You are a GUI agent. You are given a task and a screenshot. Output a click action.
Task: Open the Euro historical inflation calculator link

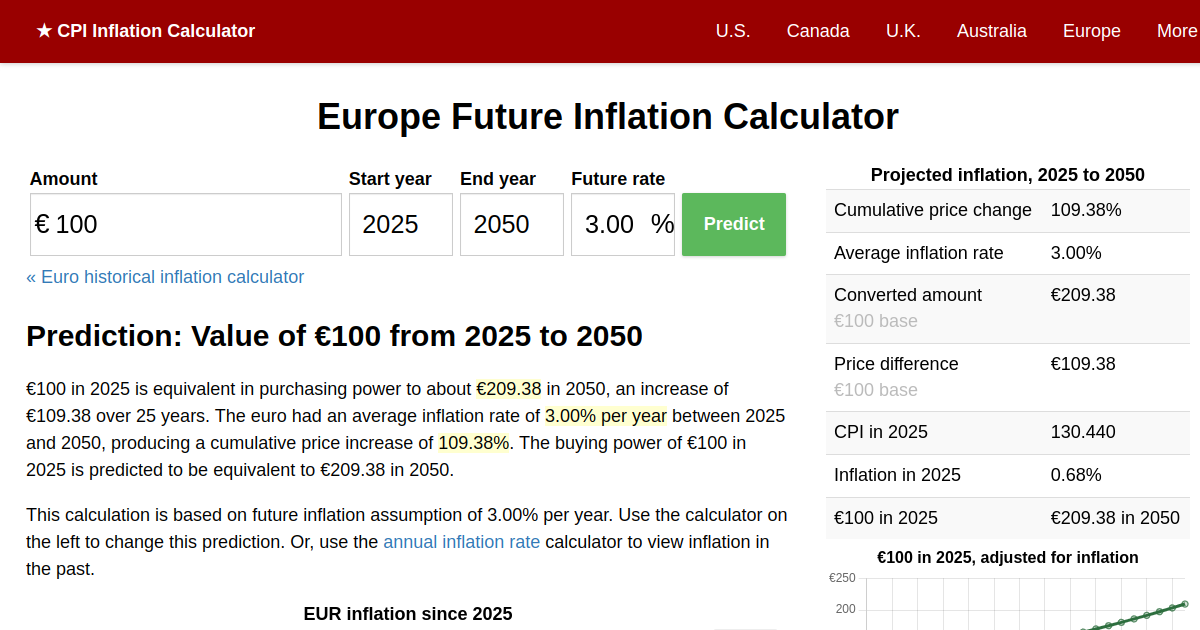pos(166,277)
